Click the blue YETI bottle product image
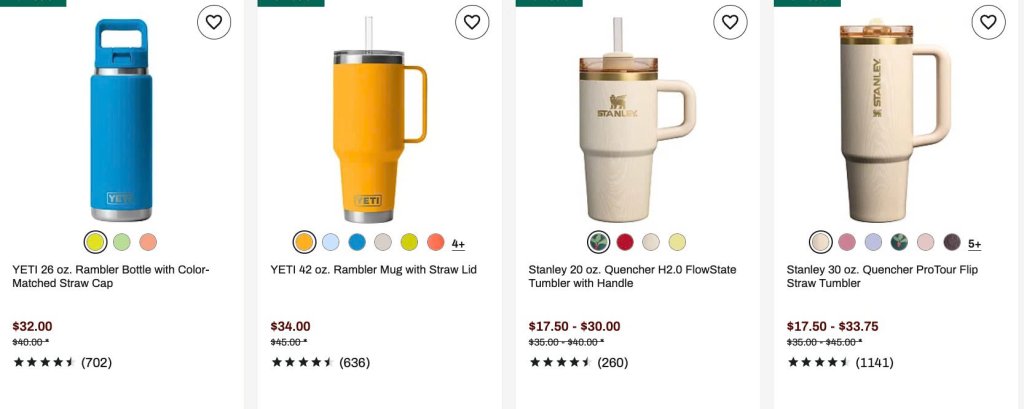 tap(121, 121)
